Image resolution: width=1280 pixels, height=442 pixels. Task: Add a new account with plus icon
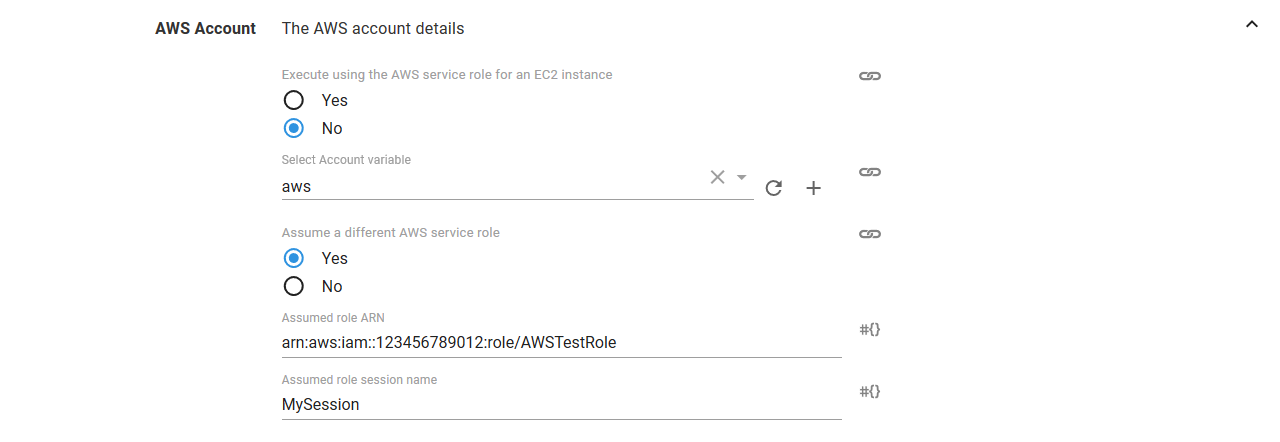point(814,188)
